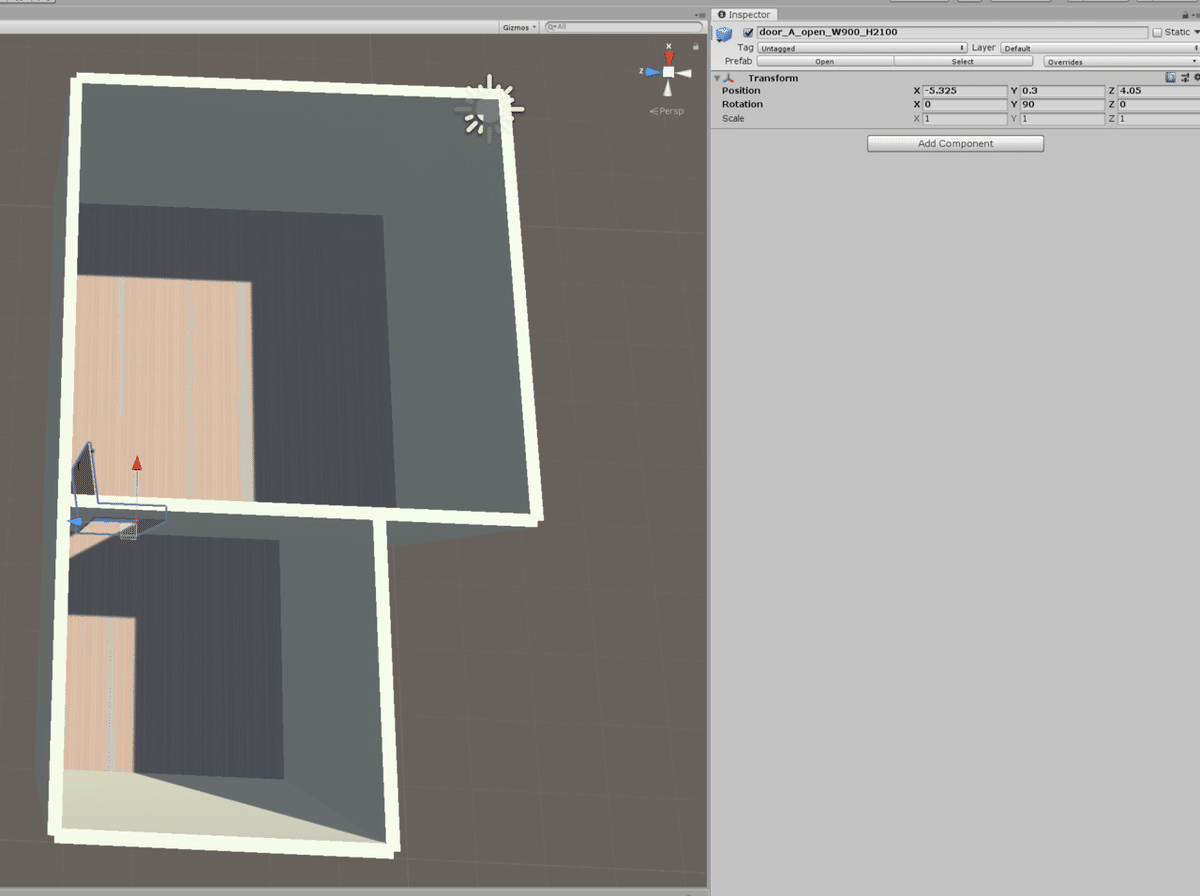The width and height of the screenshot is (1200, 896).
Task: Open the Static flags dropdown arrow
Action: coord(1196,32)
